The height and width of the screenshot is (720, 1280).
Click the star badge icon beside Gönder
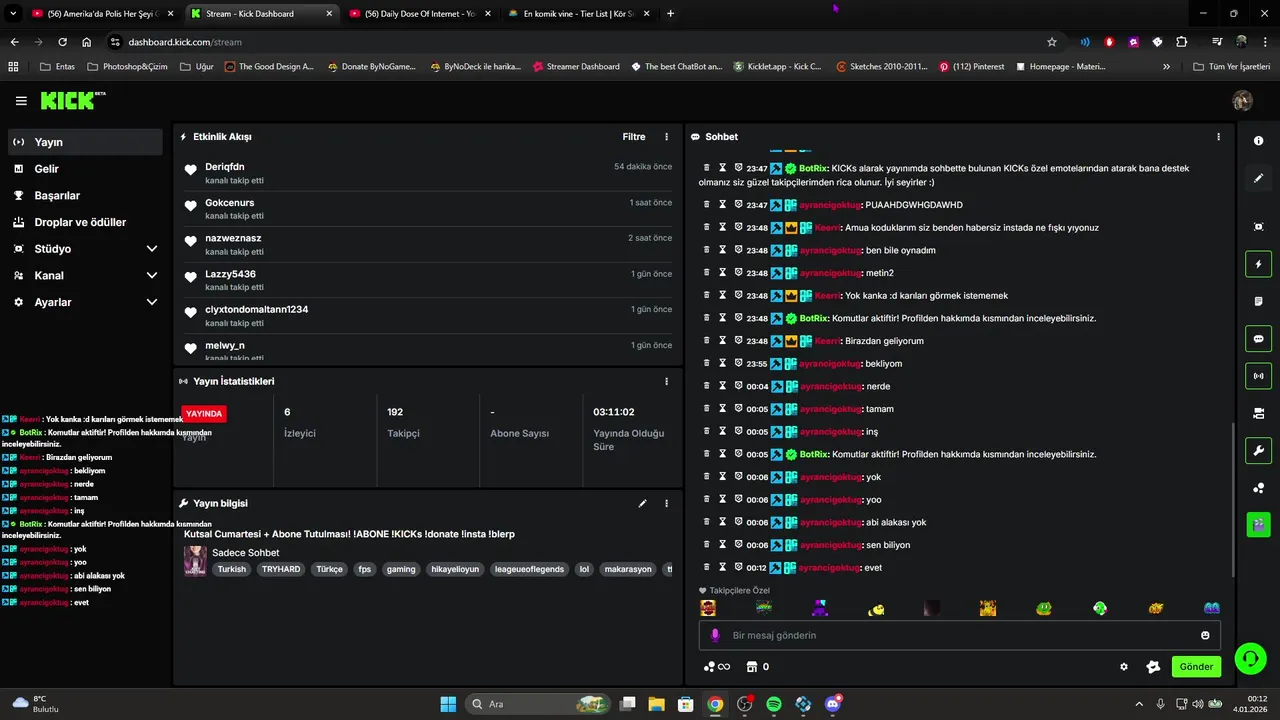click(1153, 667)
